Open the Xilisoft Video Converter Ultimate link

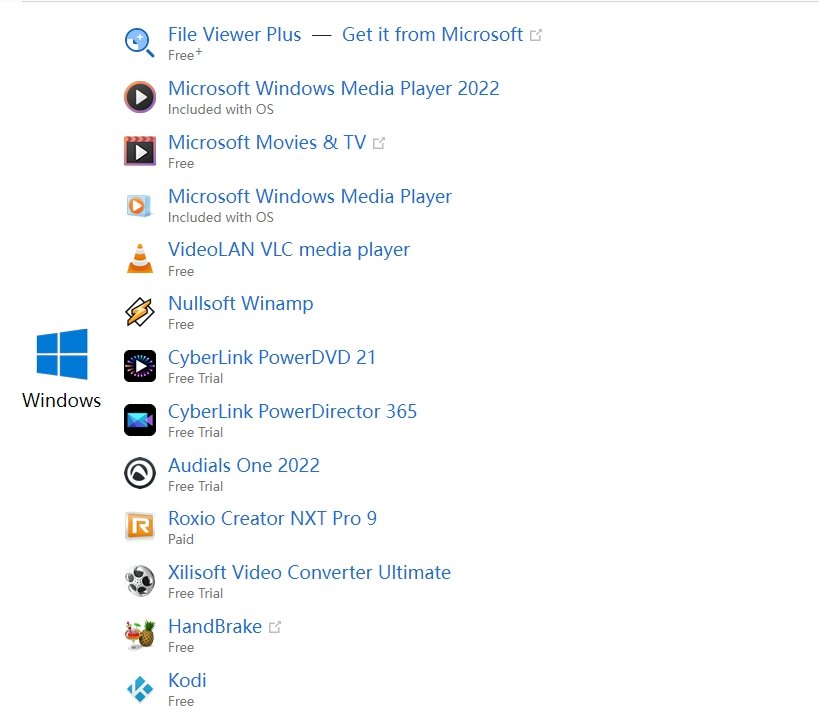pos(309,572)
